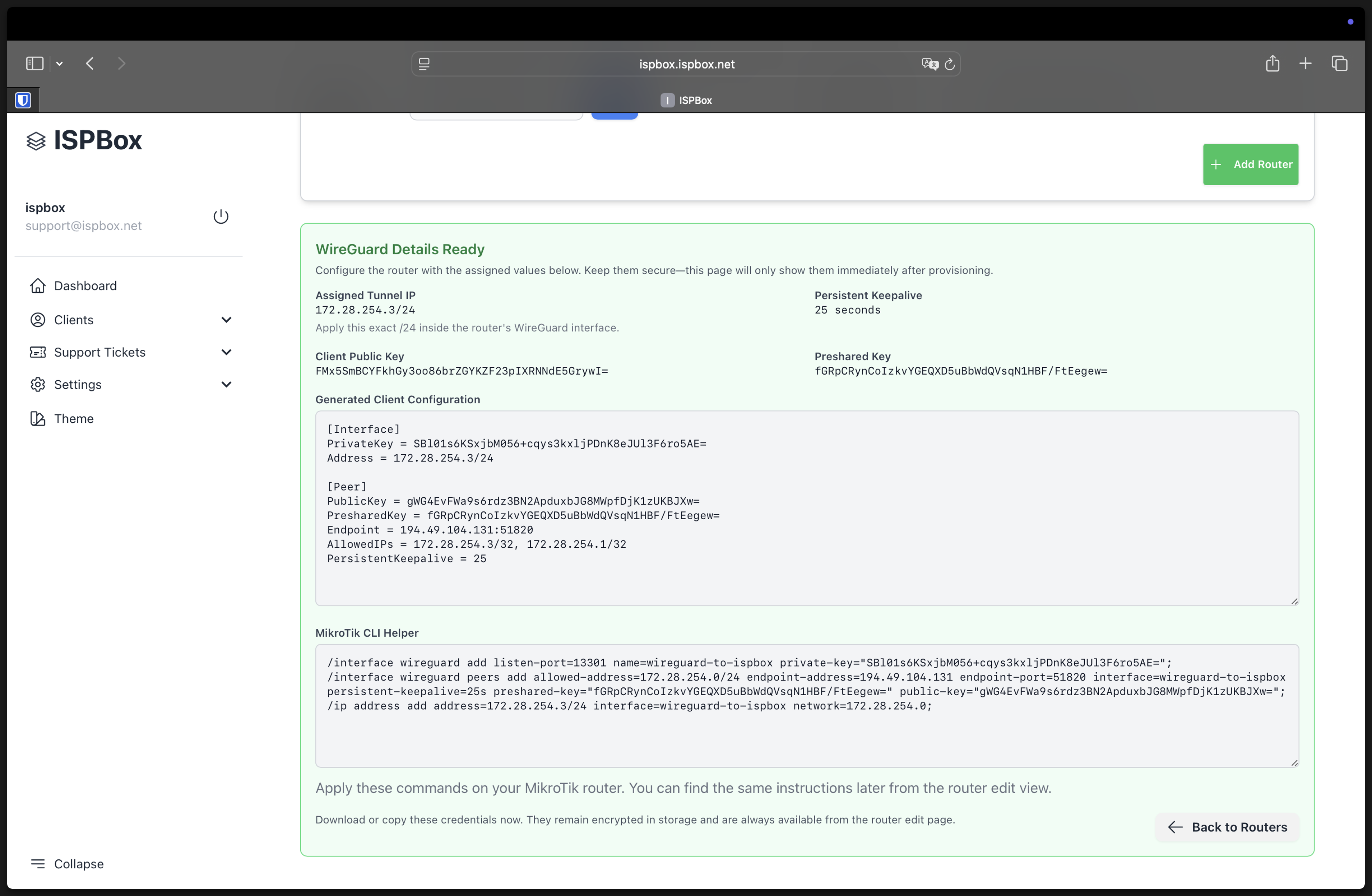Screen dimensions: 1372x896
Task: Open a new tab with plus icon
Action: [x=1305, y=64]
